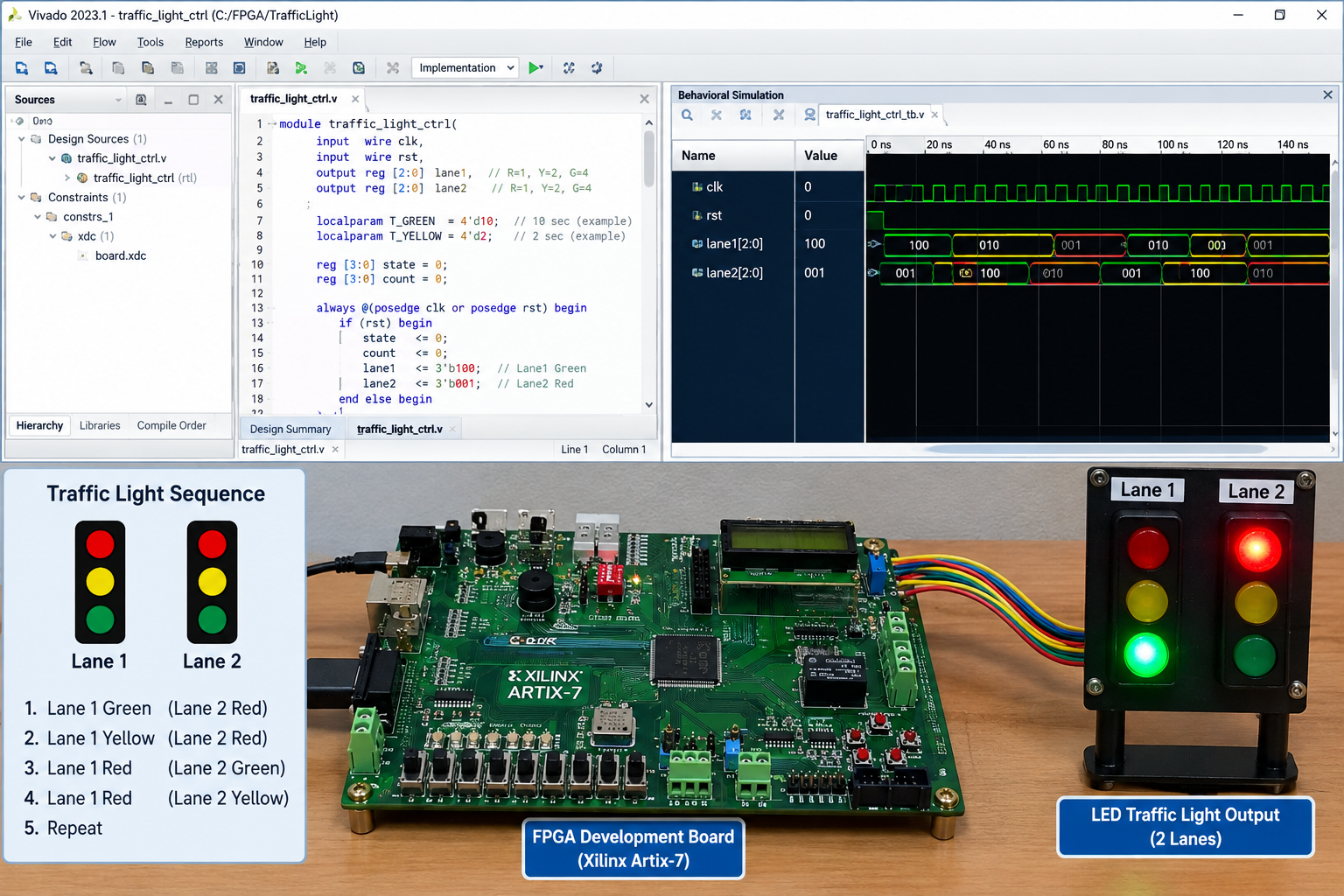Close the Behavioral Simulation panel
Image resolution: width=1344 pixels, height=896 pixels.
[x=1327, y=94]
